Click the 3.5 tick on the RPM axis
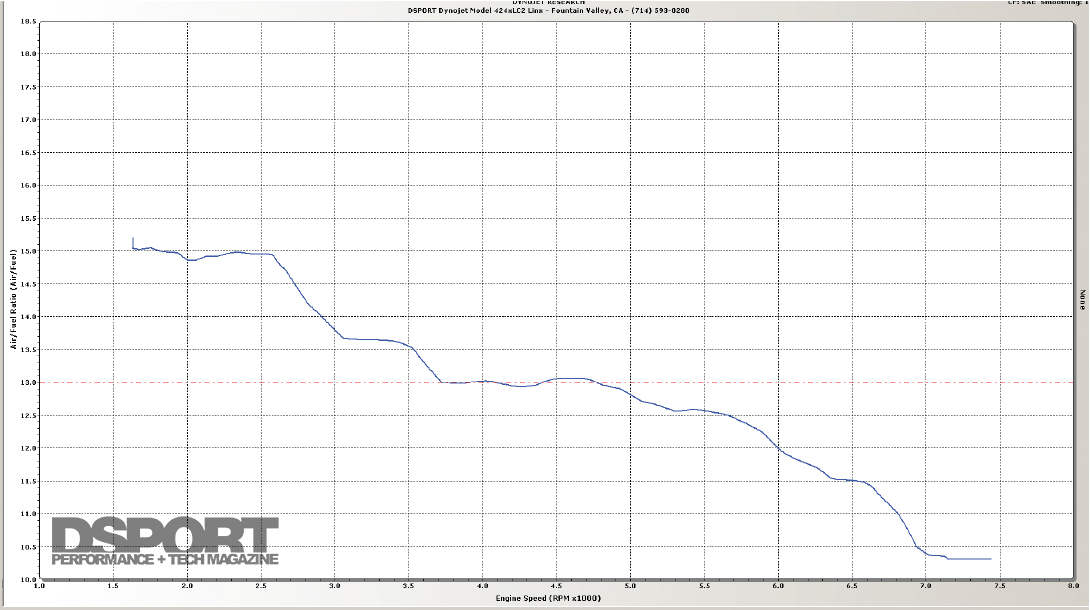The width and height of the screenshot is (1090, 610). click(x=409, y=586)
